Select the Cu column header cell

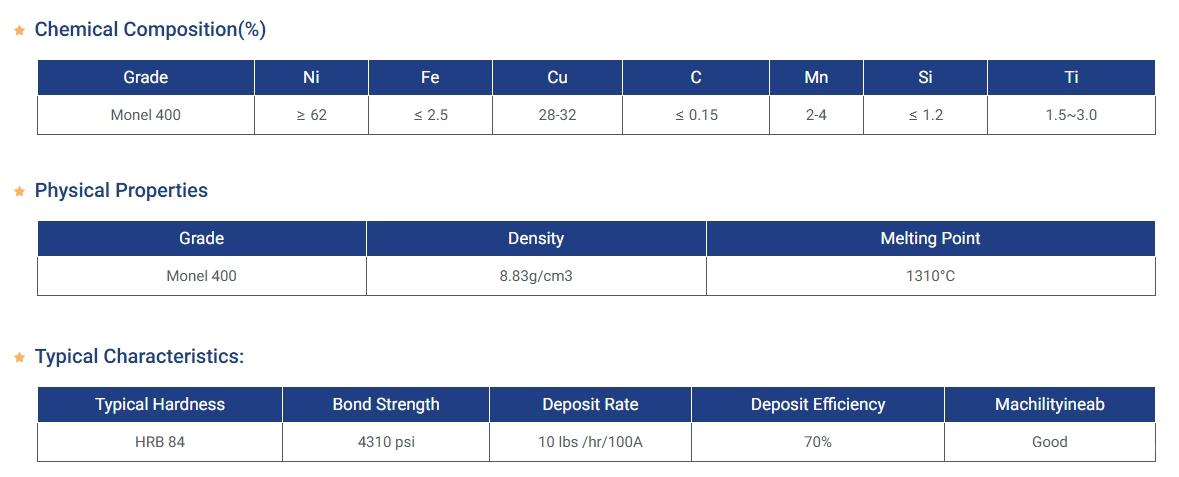[558, 77]
